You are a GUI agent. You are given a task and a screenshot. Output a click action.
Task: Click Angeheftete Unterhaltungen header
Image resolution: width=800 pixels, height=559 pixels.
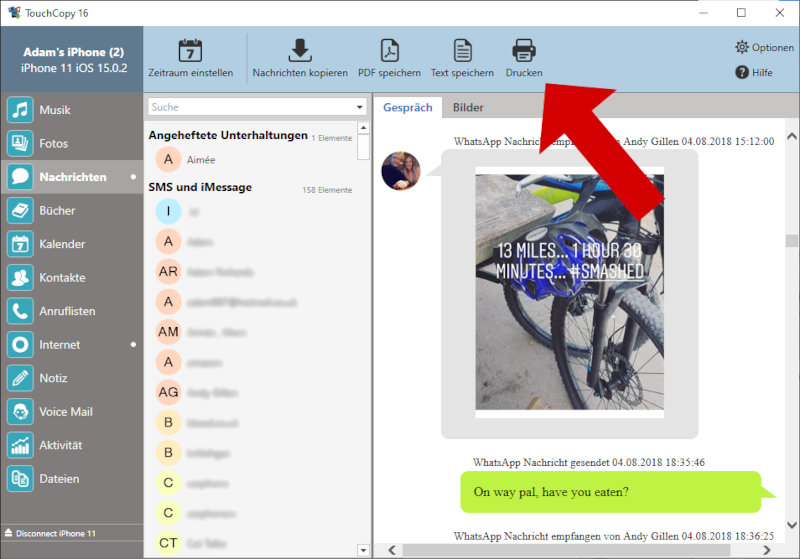228,135
